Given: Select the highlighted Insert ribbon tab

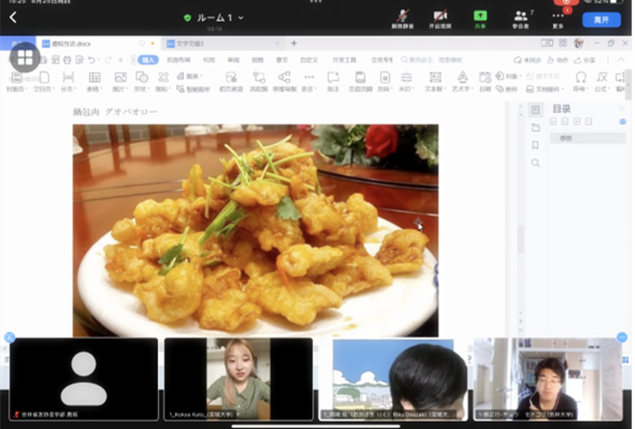Looking at the screenshot, I should [x=148, y=60].
